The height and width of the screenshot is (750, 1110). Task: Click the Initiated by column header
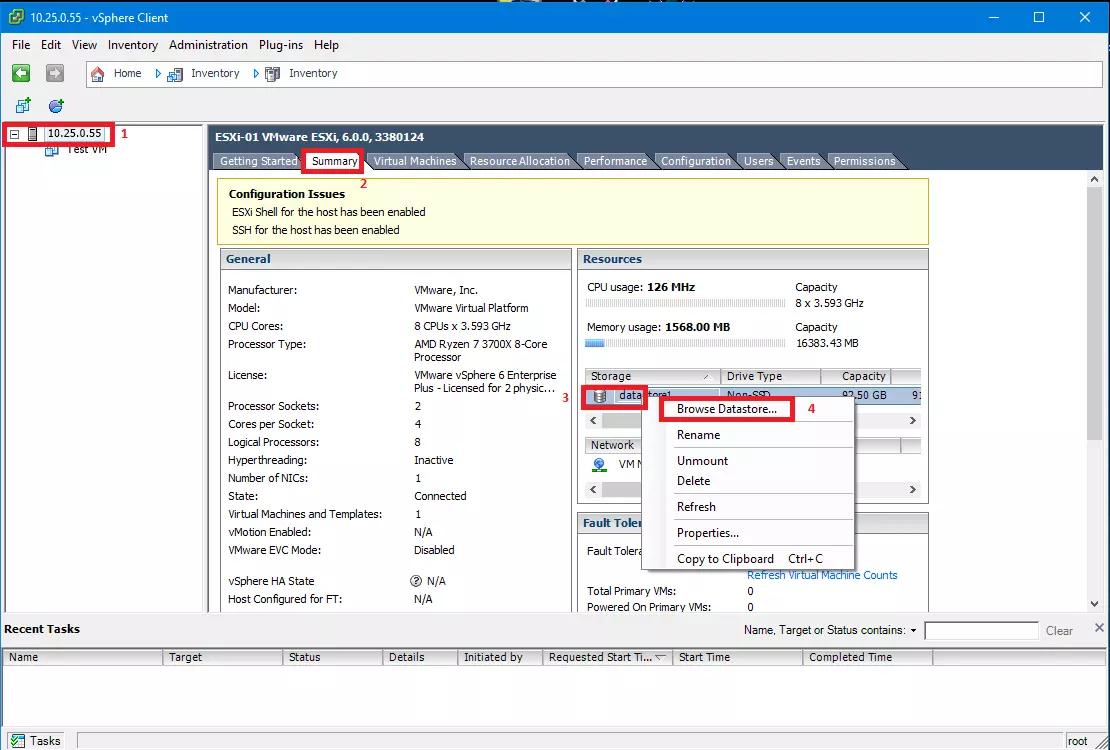[x=500, y=657]
